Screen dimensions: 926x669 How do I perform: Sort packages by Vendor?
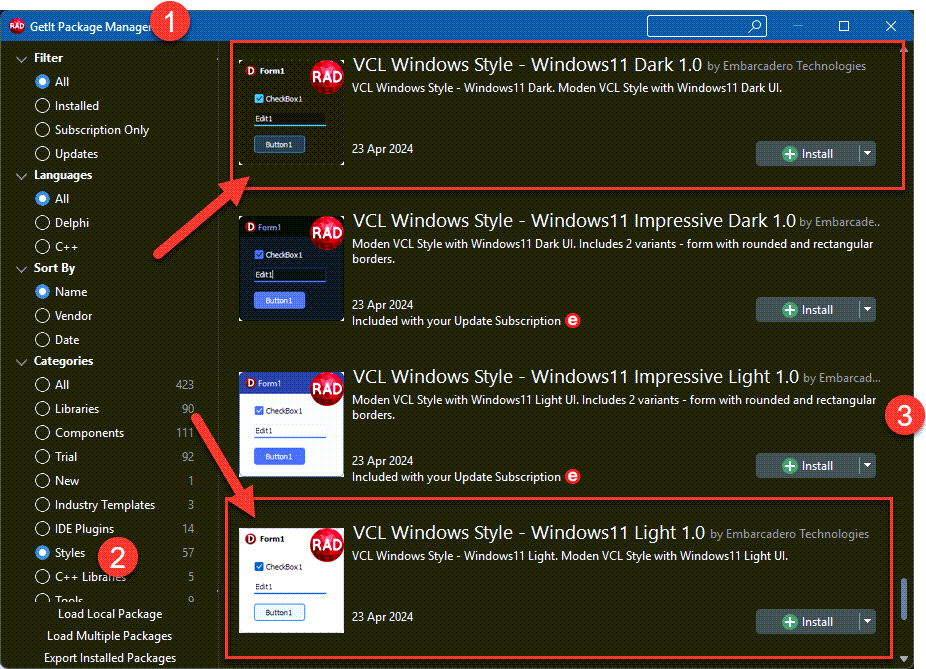42,316
